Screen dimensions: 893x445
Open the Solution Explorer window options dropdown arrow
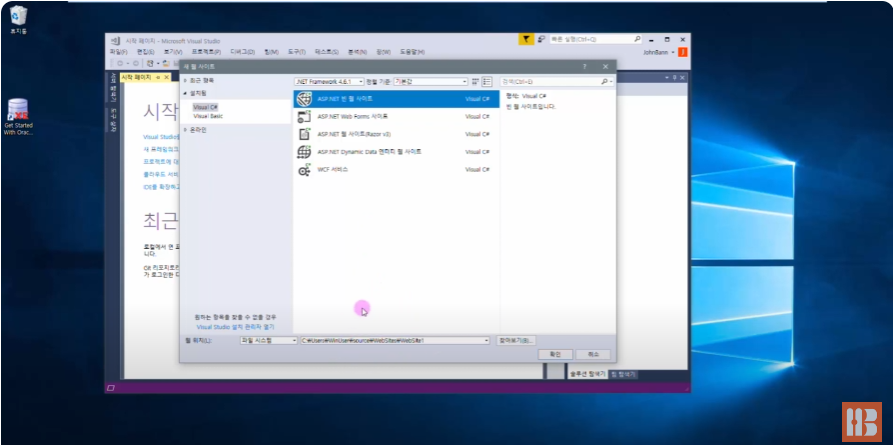[x=667, y=77]
